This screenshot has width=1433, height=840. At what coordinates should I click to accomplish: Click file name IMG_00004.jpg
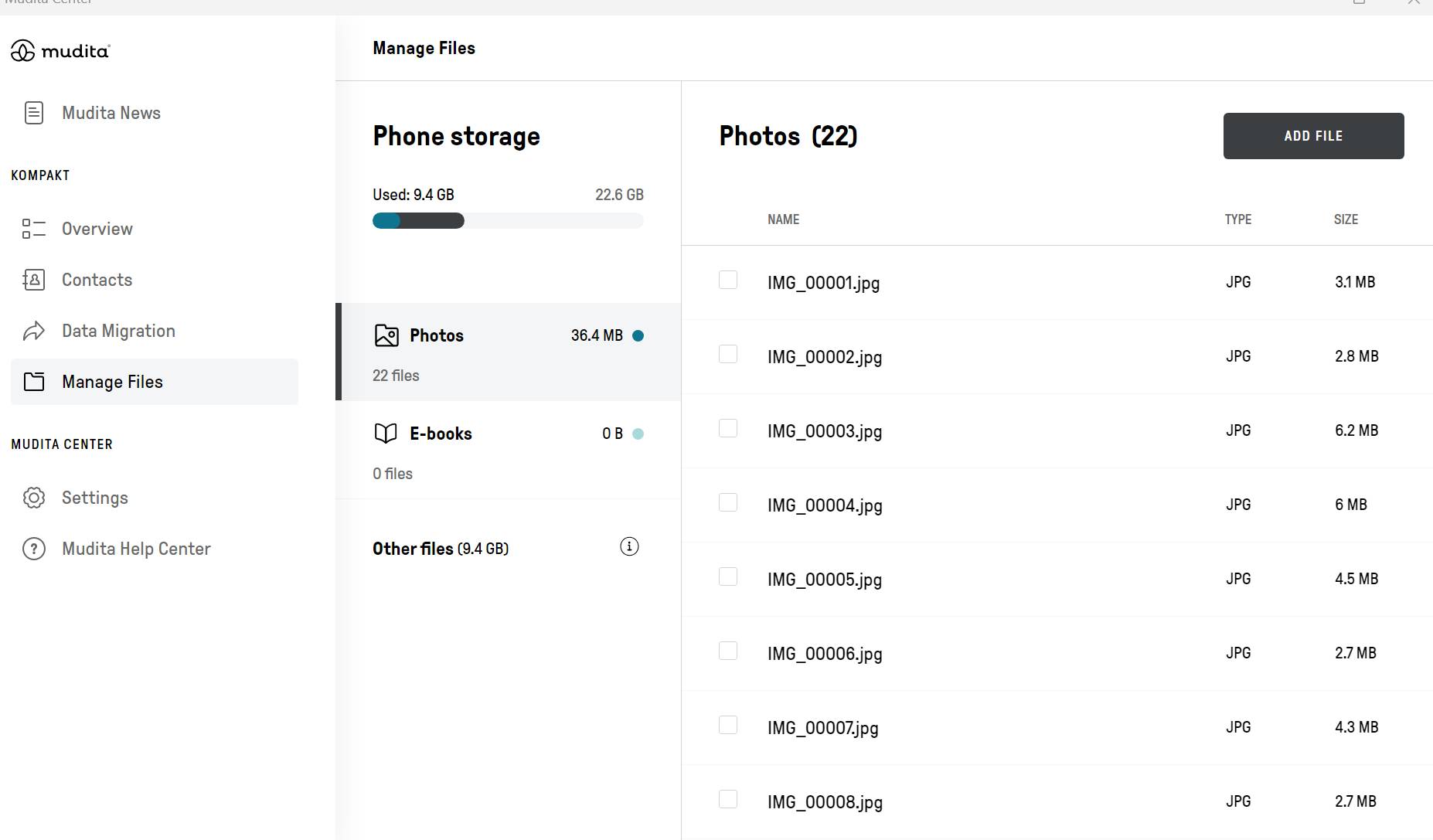[825, 505]
